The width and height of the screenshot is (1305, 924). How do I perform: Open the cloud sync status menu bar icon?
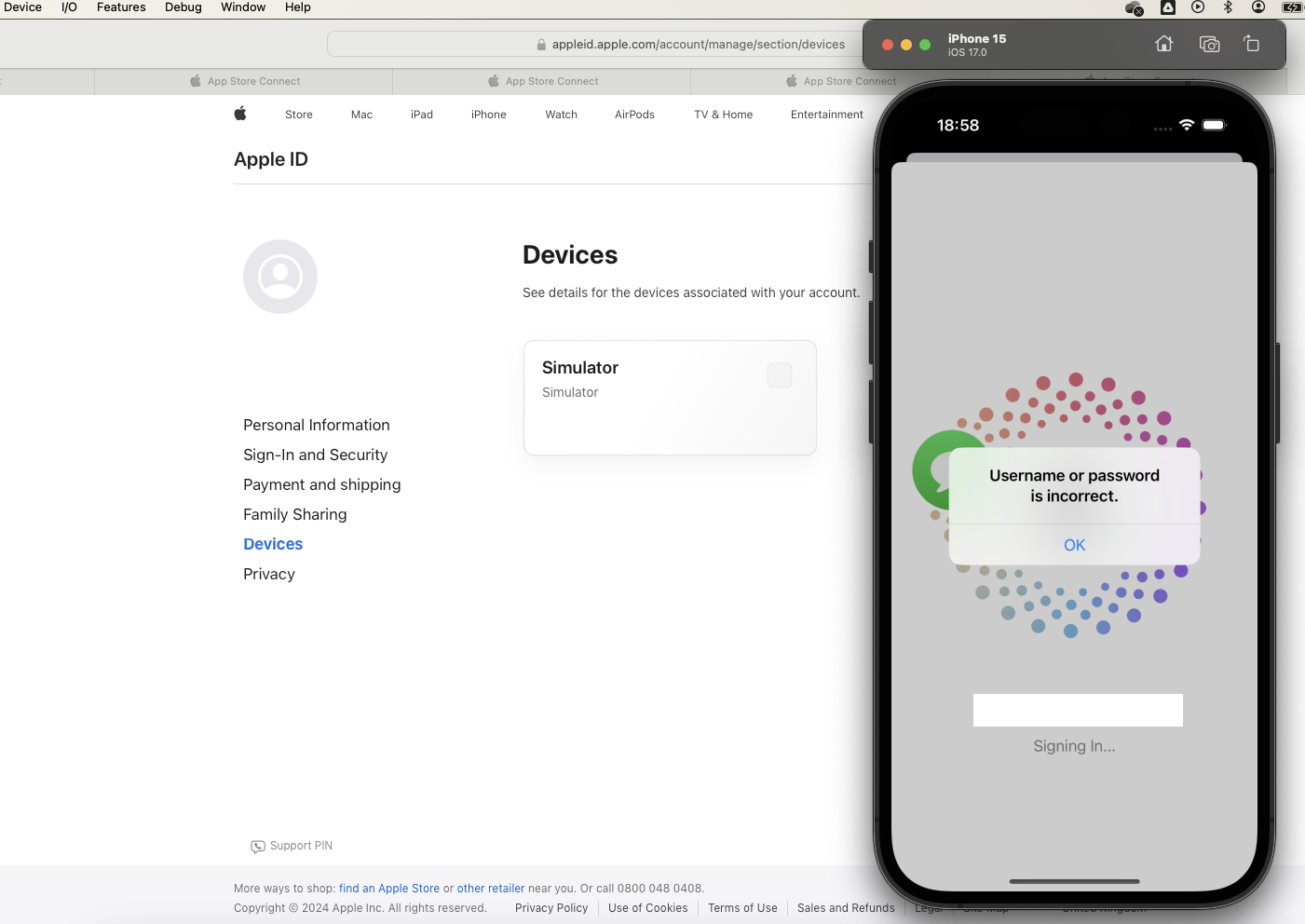tap(1135, 8)
